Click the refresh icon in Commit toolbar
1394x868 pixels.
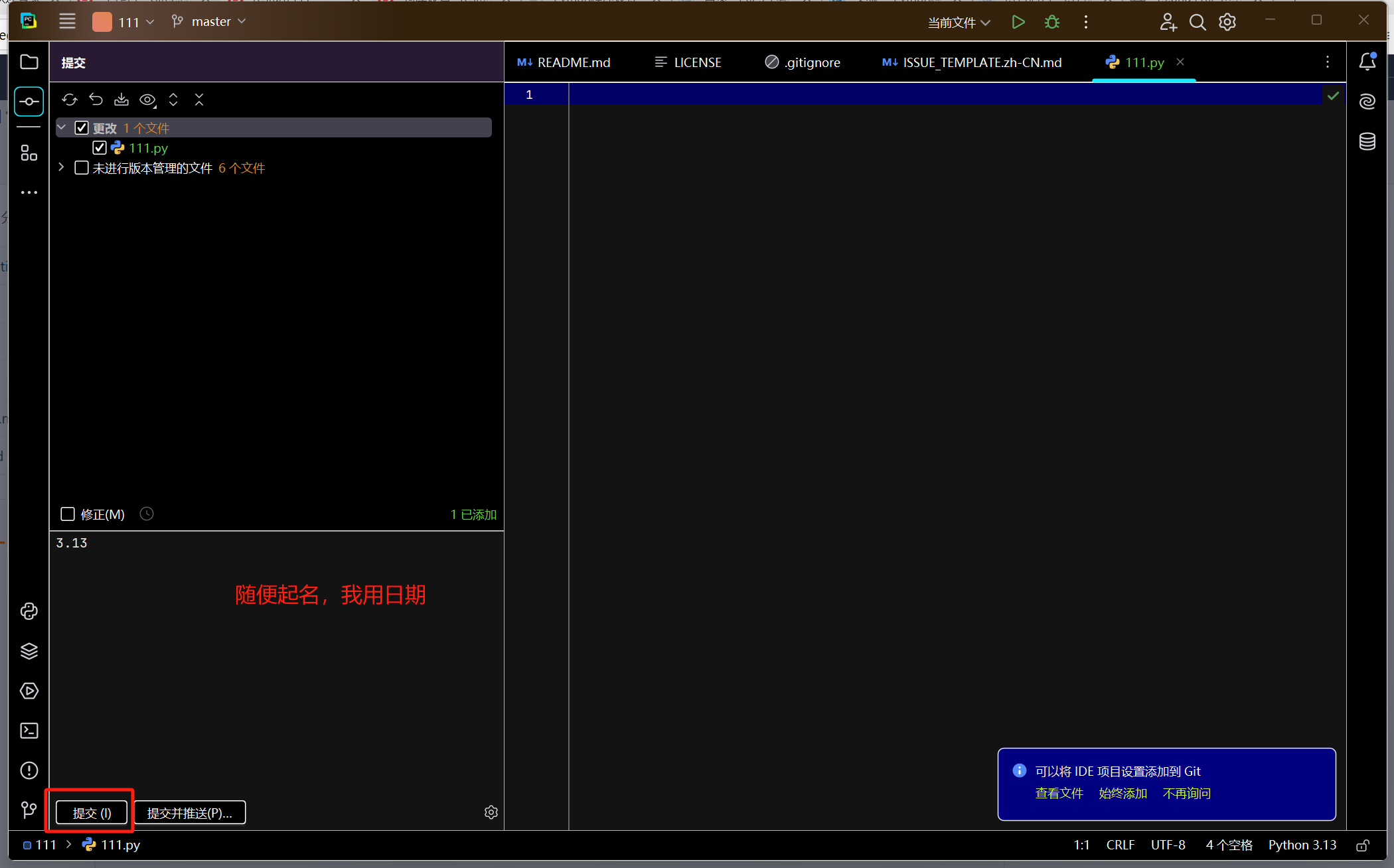[70, 100]
